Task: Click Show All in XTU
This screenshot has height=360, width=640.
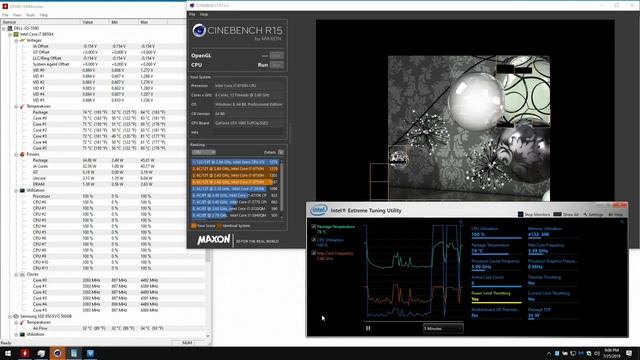Action: [x=566, y=214]
